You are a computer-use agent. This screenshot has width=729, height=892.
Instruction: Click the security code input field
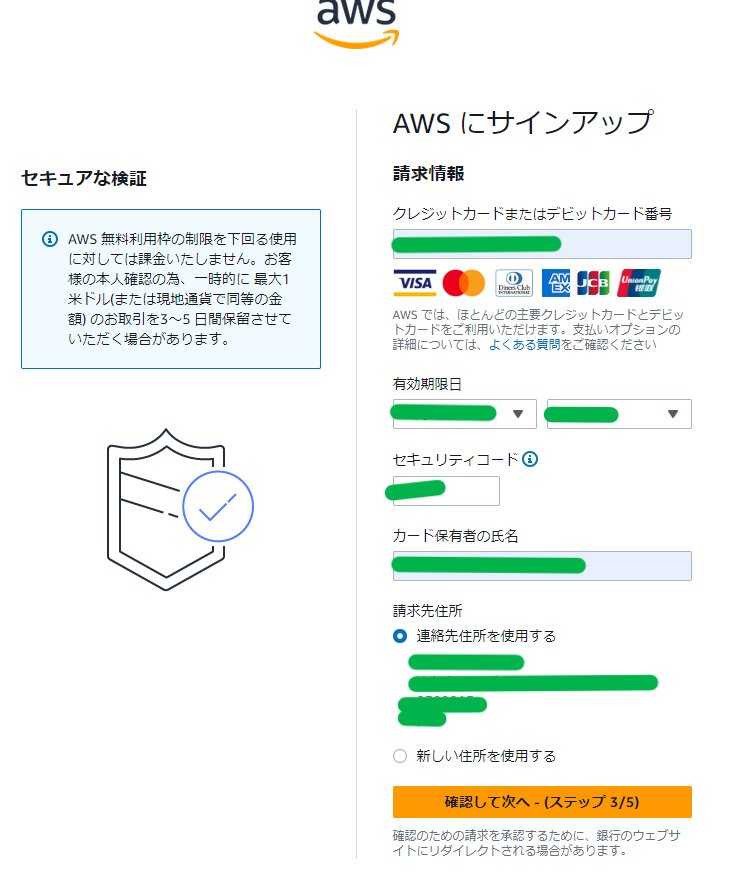coord(446,491)
